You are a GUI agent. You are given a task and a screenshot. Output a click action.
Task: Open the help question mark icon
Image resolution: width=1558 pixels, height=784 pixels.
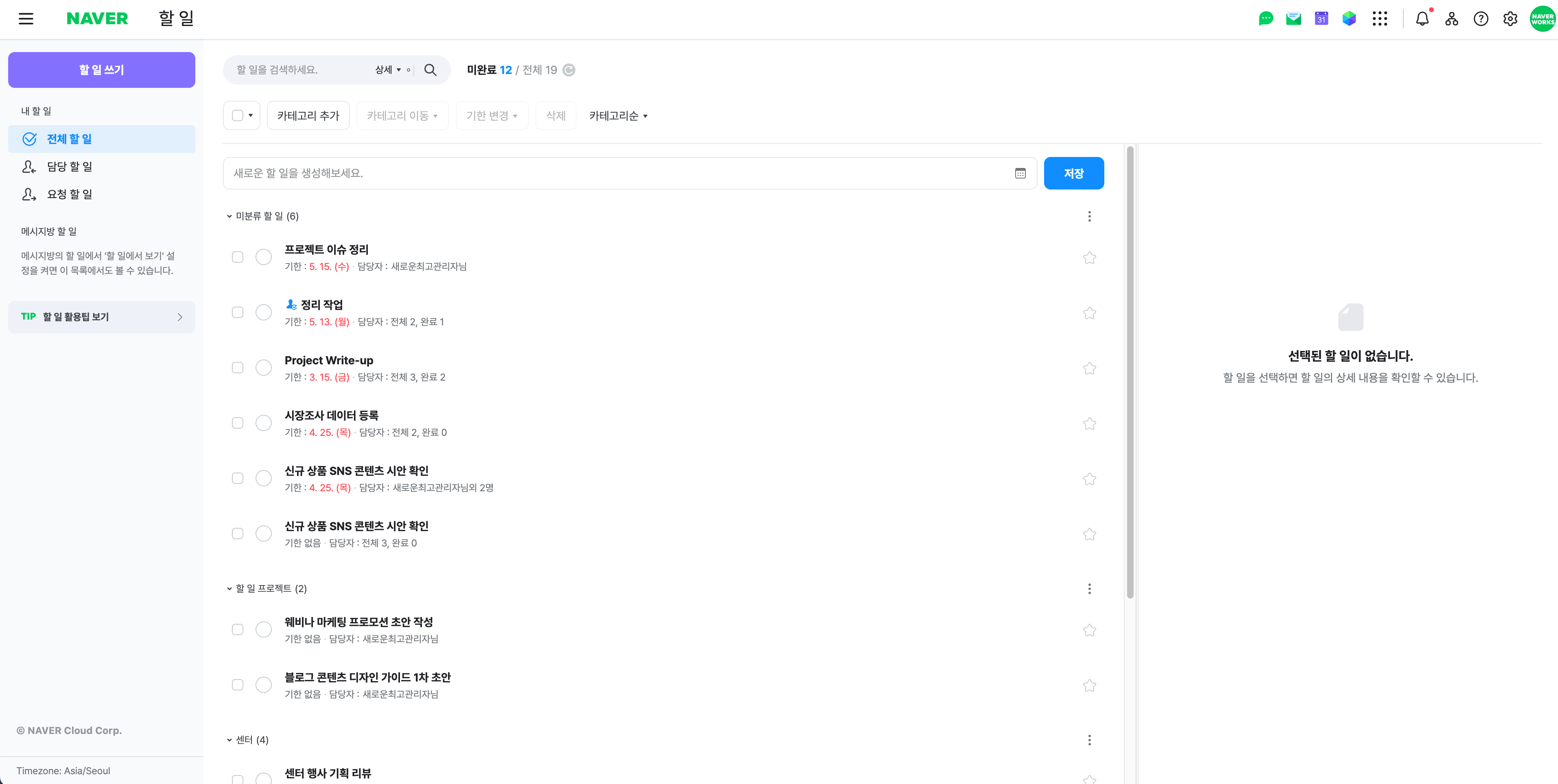click(x=1481, y=19)
